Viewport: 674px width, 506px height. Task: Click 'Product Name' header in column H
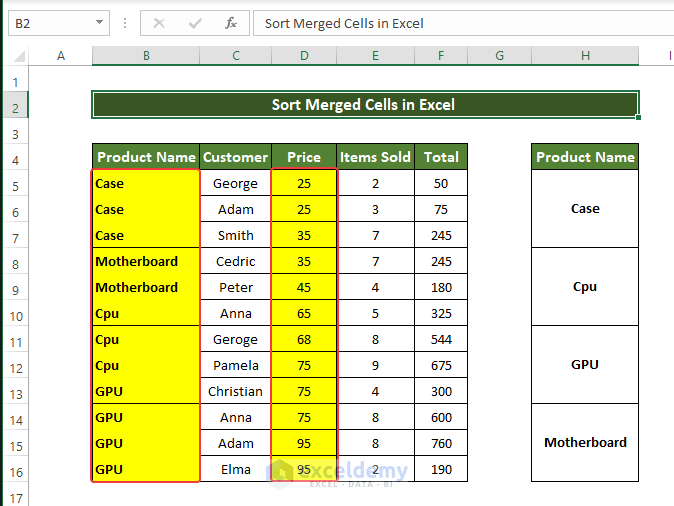coord(585,157)
